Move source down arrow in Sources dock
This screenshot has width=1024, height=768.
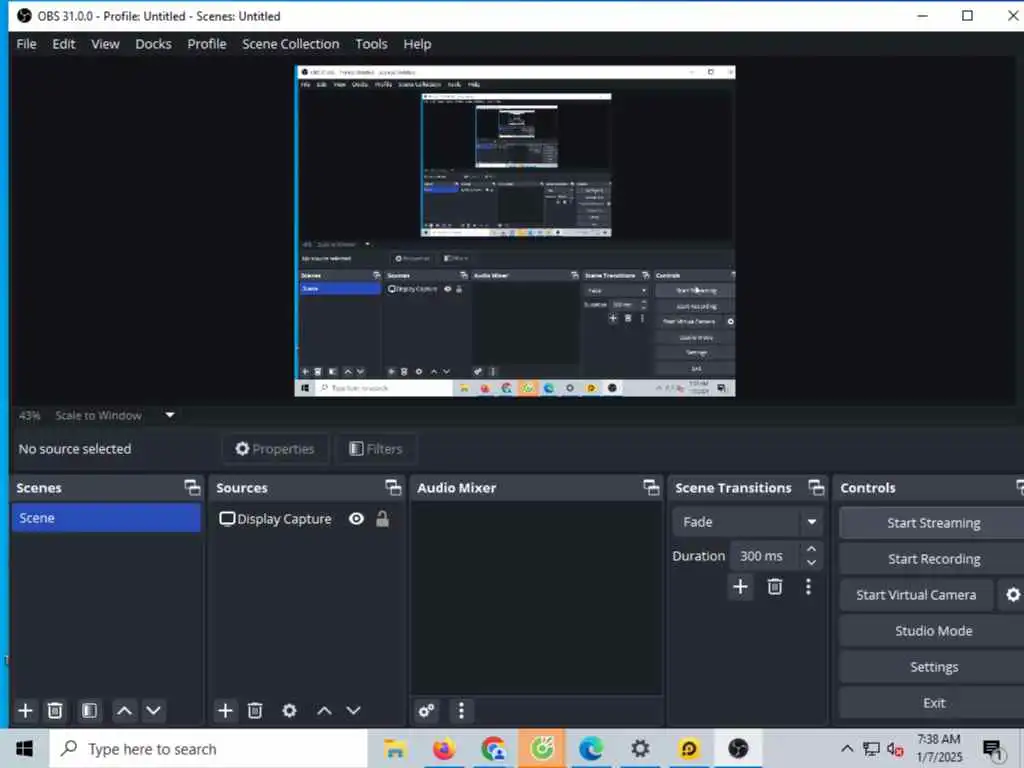[x=353, y=711]
